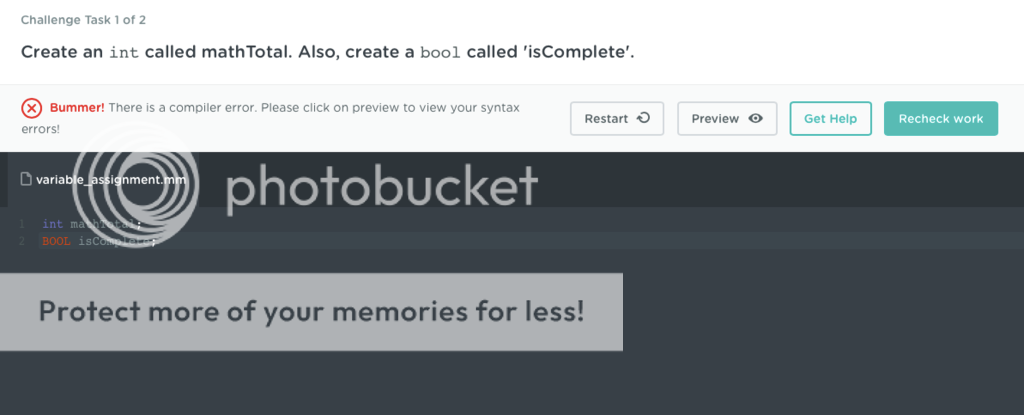Image resolution: width=1024 pixels, height=415 pixels.
Task: Click the task instruction heading text
Action: click(327, 51)
